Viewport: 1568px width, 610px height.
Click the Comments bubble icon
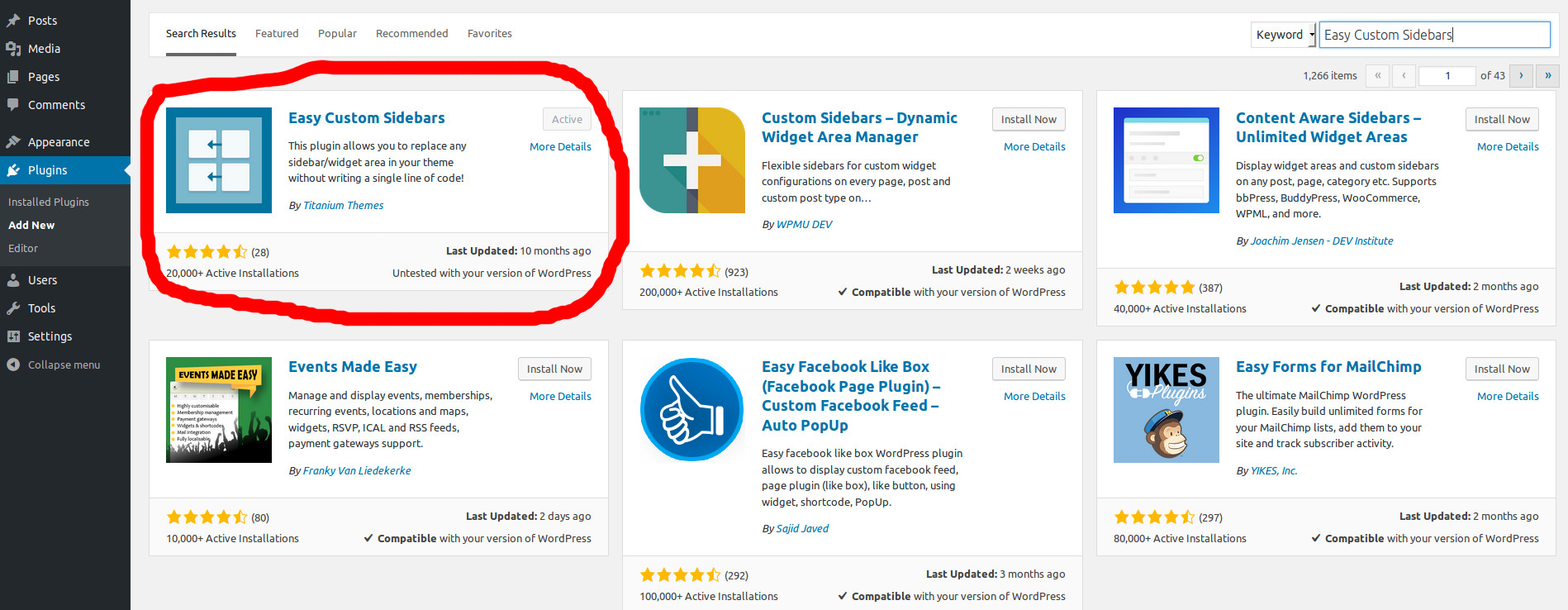tap(13, 105)
